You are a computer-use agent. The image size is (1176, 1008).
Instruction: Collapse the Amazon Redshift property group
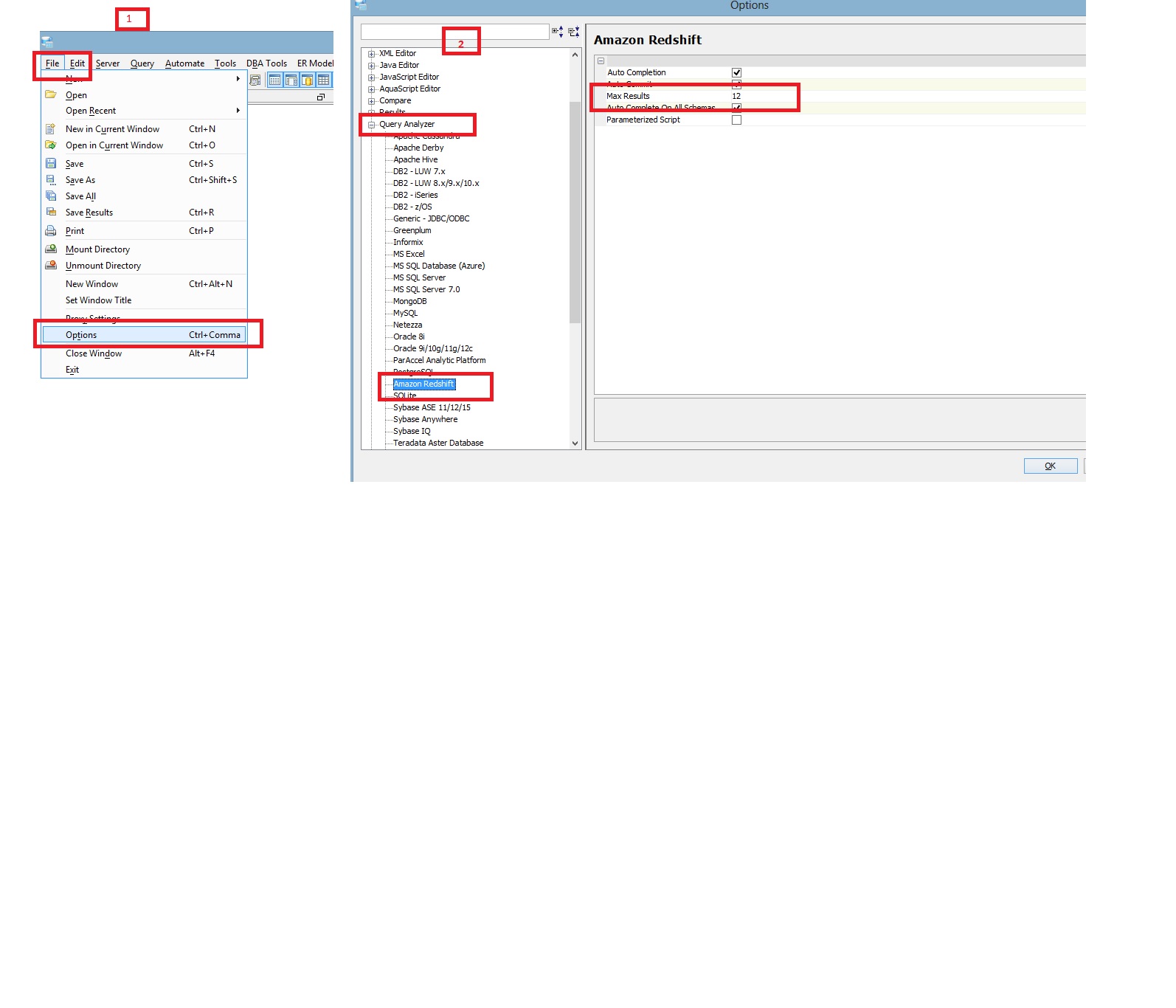(601, 61)
